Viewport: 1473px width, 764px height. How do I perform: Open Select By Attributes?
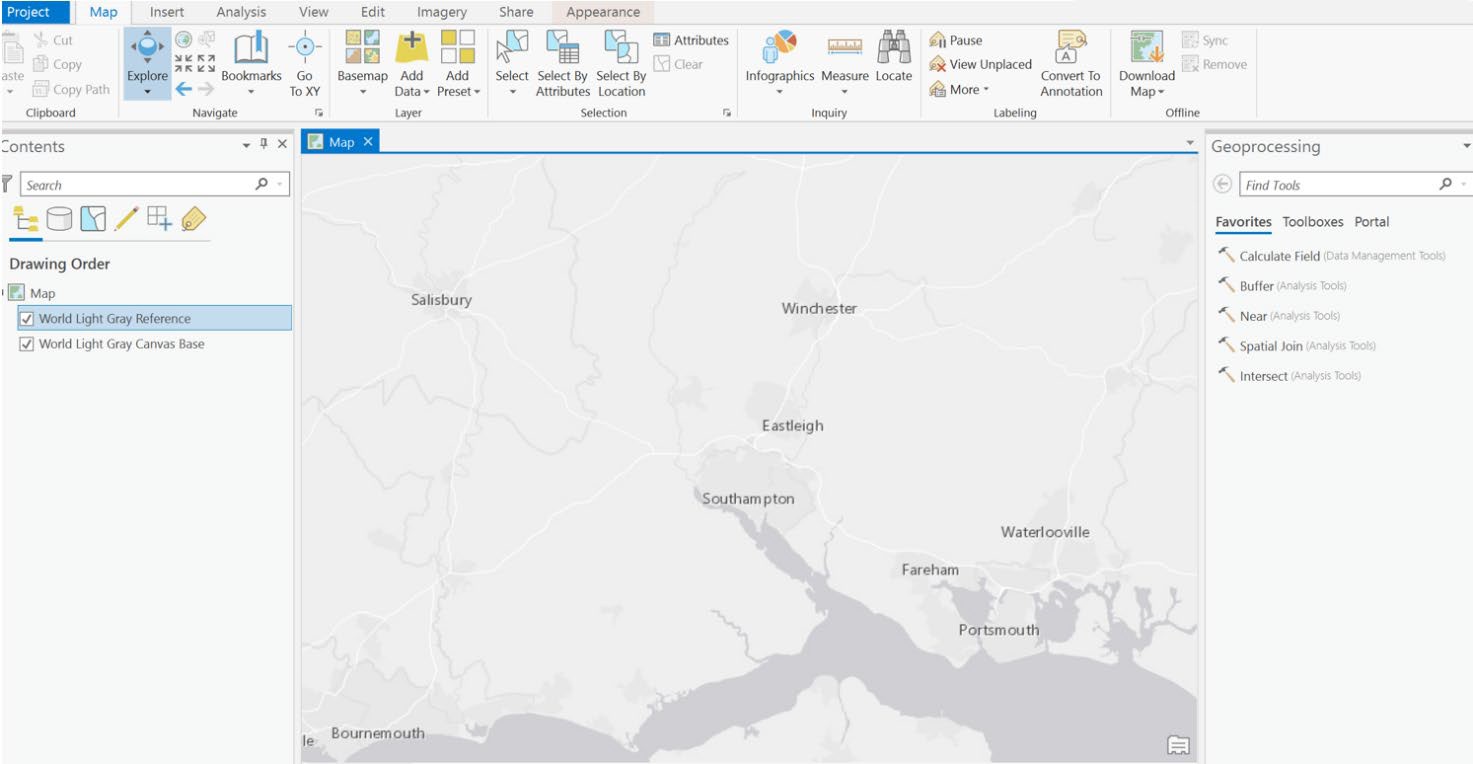pyautogui.click(x=562, y=60)
